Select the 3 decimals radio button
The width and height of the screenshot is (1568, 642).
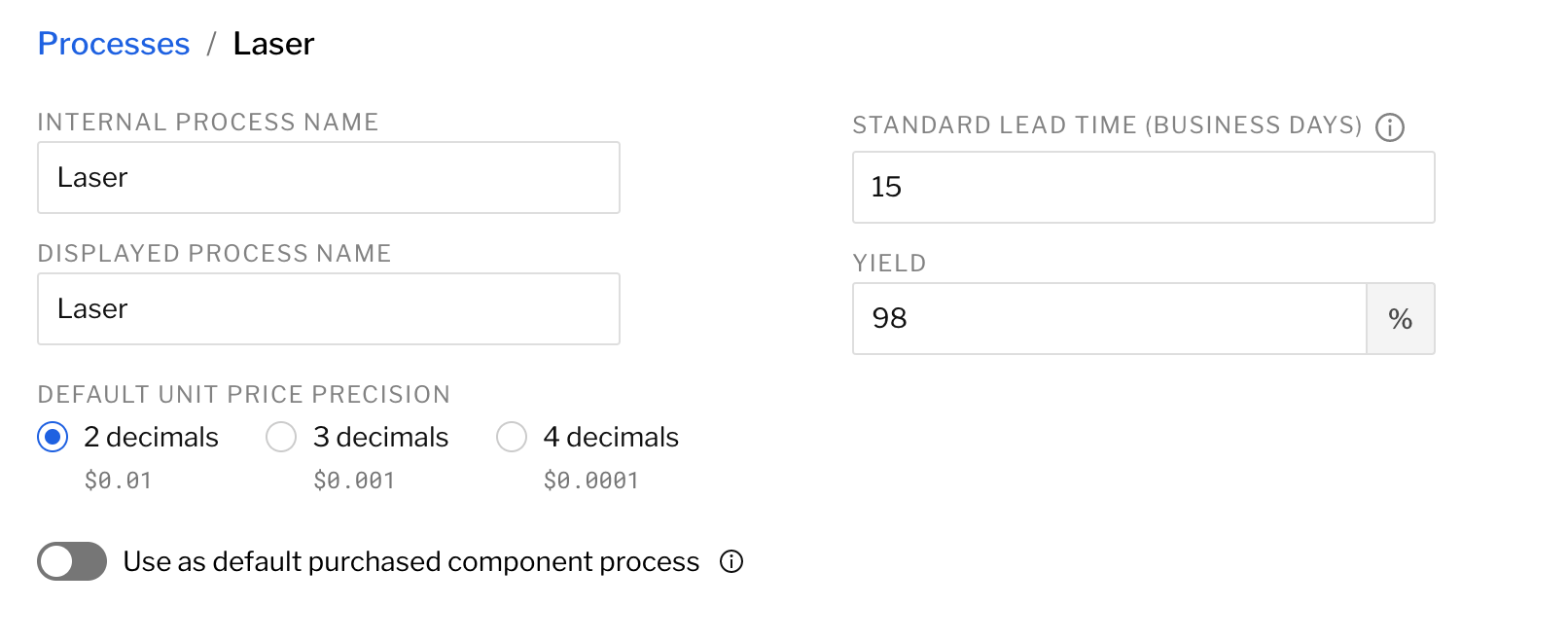(x=281, y=438)
